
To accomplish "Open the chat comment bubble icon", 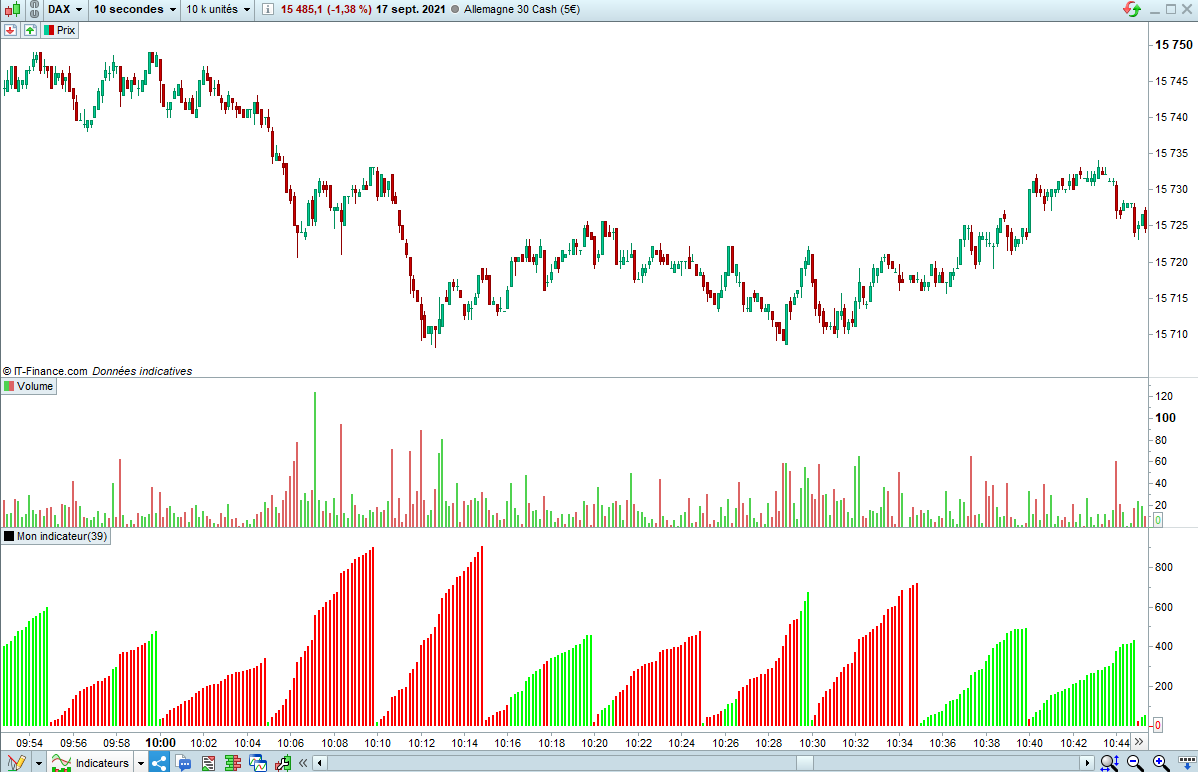I will click(183, 762).
